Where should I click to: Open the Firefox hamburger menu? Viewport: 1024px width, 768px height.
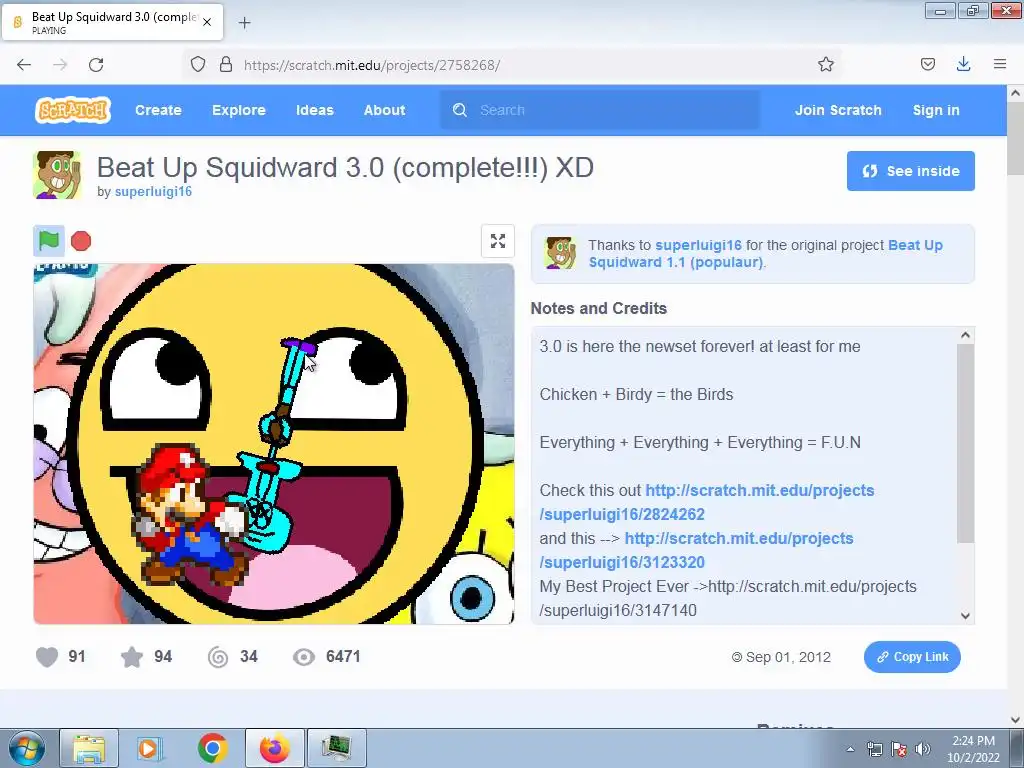tap(1000, 64)
